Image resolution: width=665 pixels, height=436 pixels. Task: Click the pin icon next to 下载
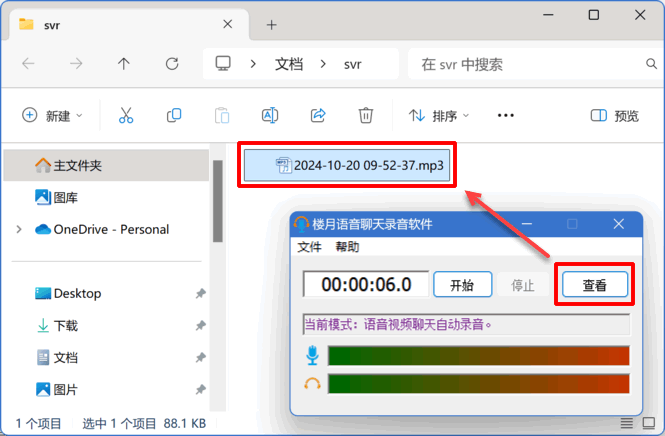(x=201, y=326)
